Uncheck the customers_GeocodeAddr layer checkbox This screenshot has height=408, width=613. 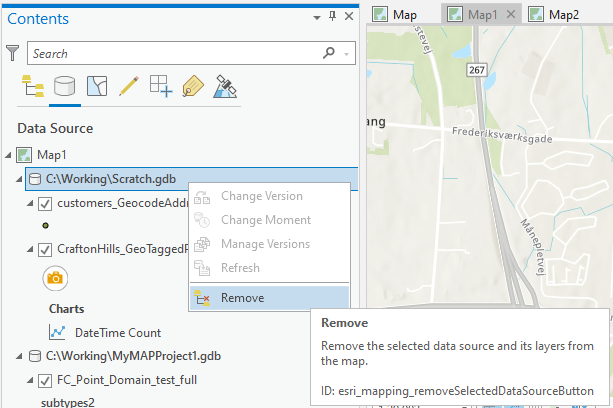pos(45,204)
